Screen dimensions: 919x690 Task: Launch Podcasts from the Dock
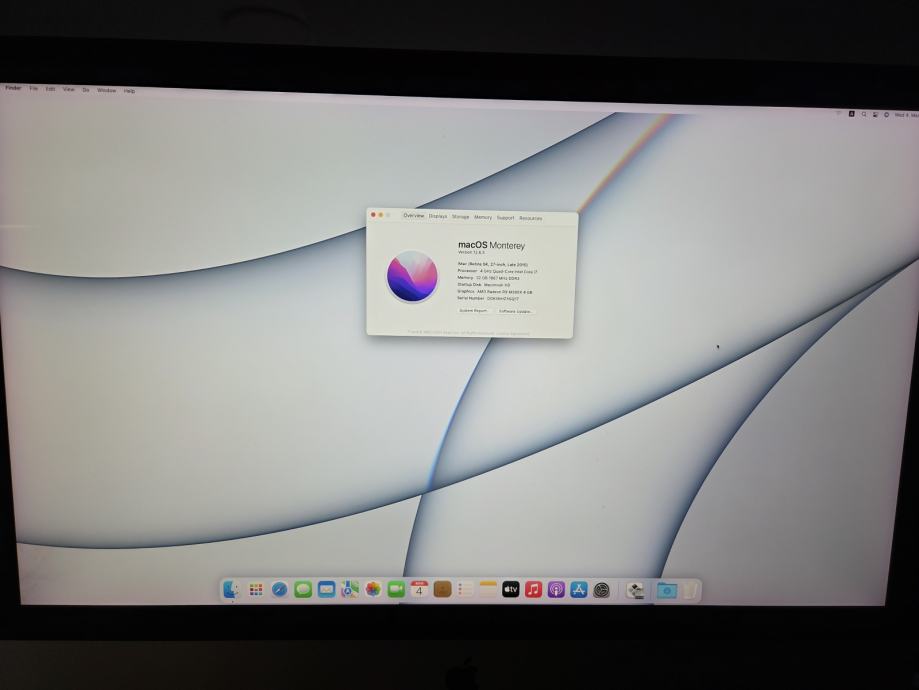click(556, 589)
